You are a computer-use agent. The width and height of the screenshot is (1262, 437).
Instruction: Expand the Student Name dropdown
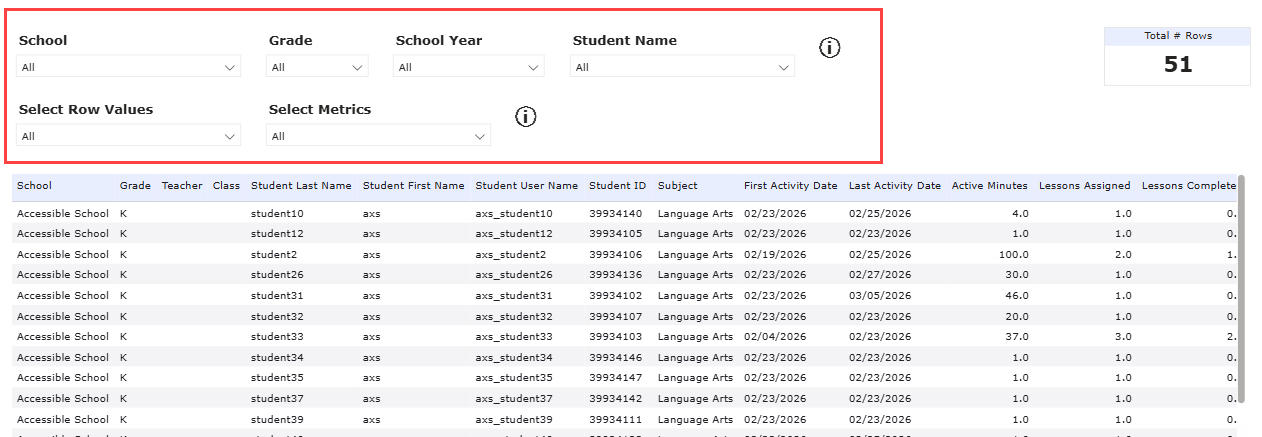click(682, 67)
